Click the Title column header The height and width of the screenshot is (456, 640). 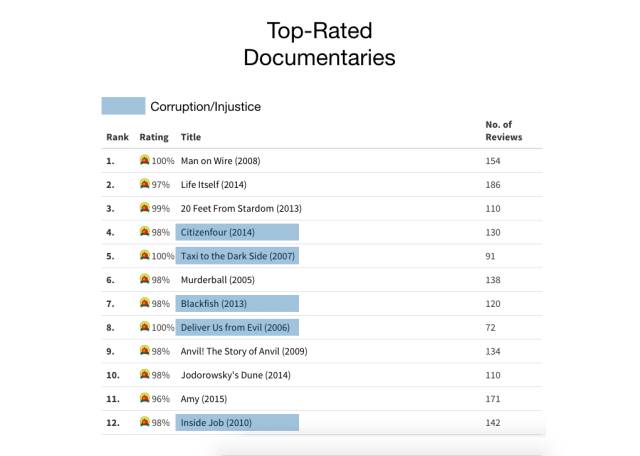pyautogui.click(x=191, y=137)
